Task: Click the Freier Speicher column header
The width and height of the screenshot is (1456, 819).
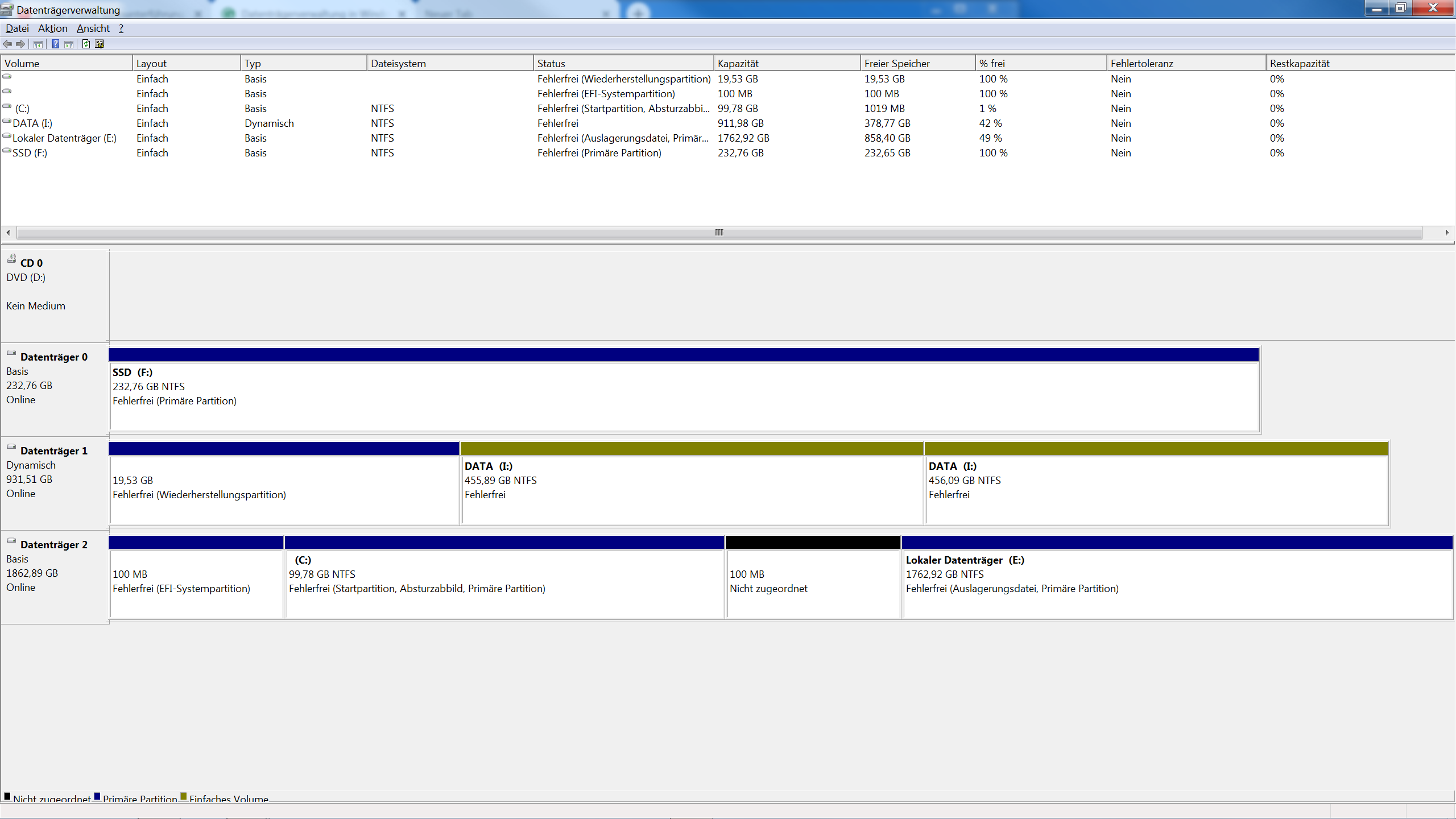Action: (896, 63)
